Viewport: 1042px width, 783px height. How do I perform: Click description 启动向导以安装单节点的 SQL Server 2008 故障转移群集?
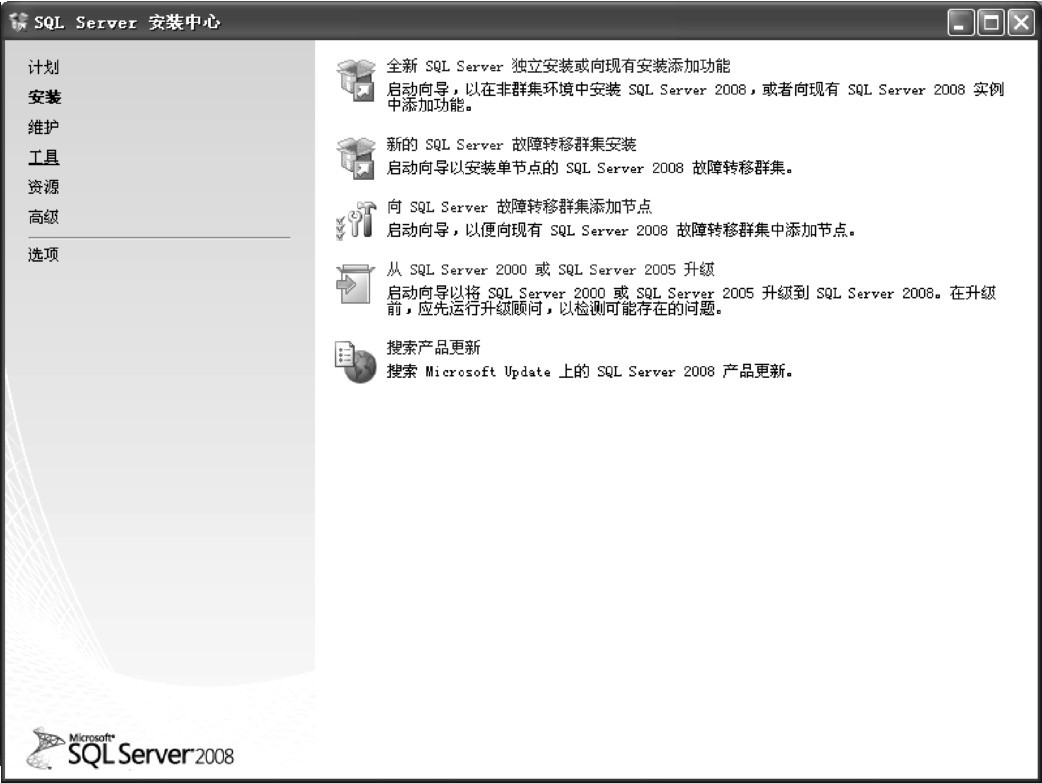pyautogui.click(x=589, y=168)
